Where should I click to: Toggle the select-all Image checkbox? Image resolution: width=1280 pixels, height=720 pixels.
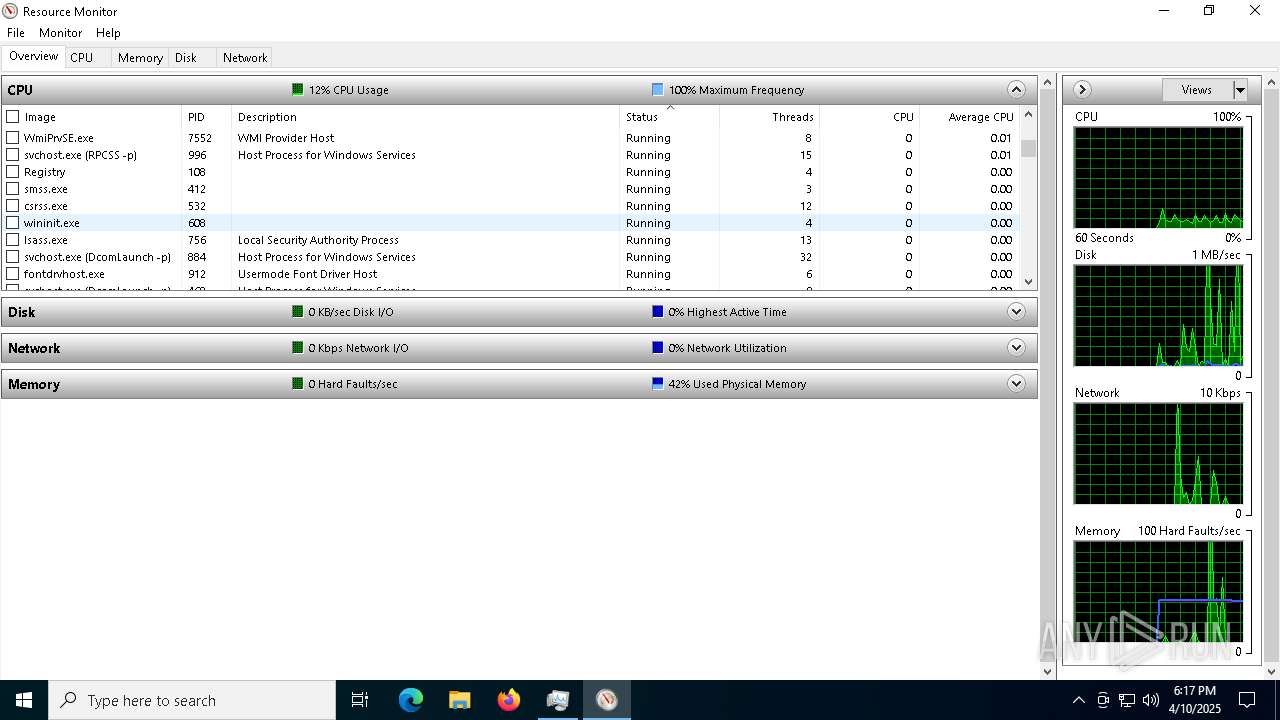(x=13, y=117)
